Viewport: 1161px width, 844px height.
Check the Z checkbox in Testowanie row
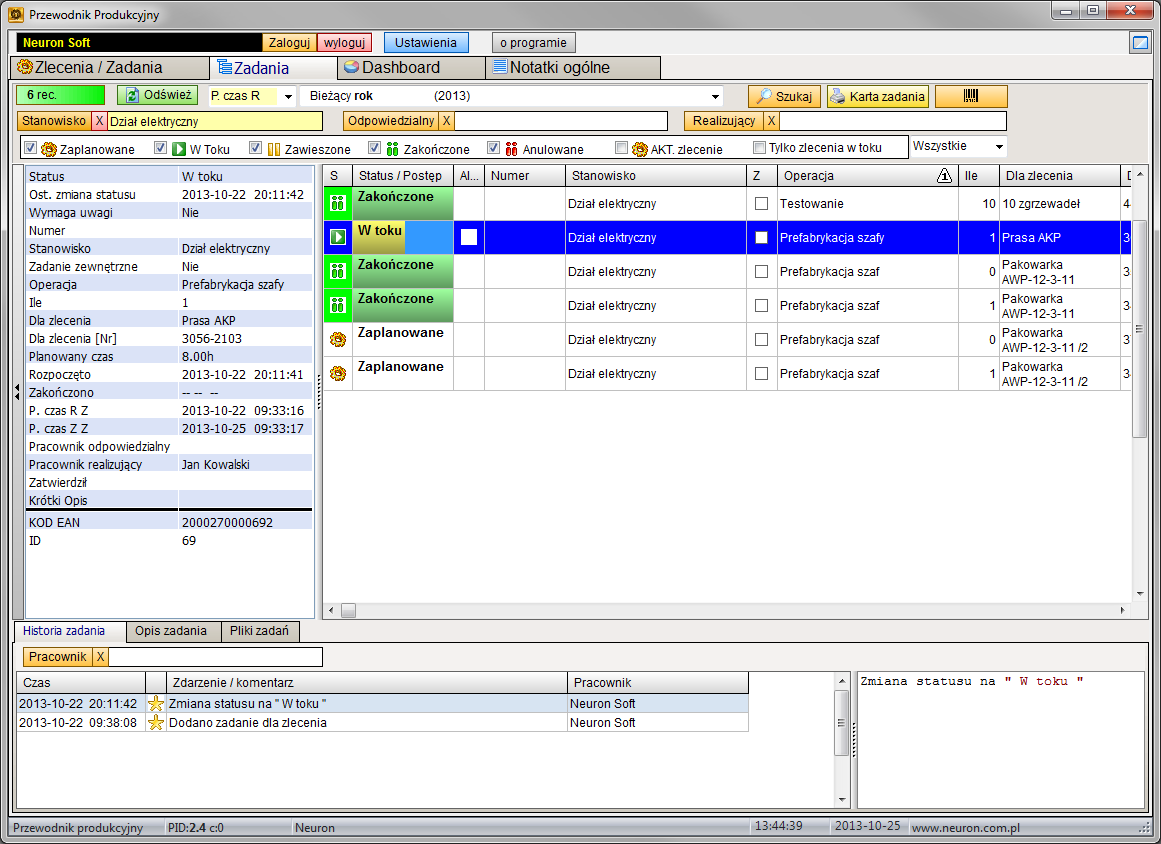[761, 204]
